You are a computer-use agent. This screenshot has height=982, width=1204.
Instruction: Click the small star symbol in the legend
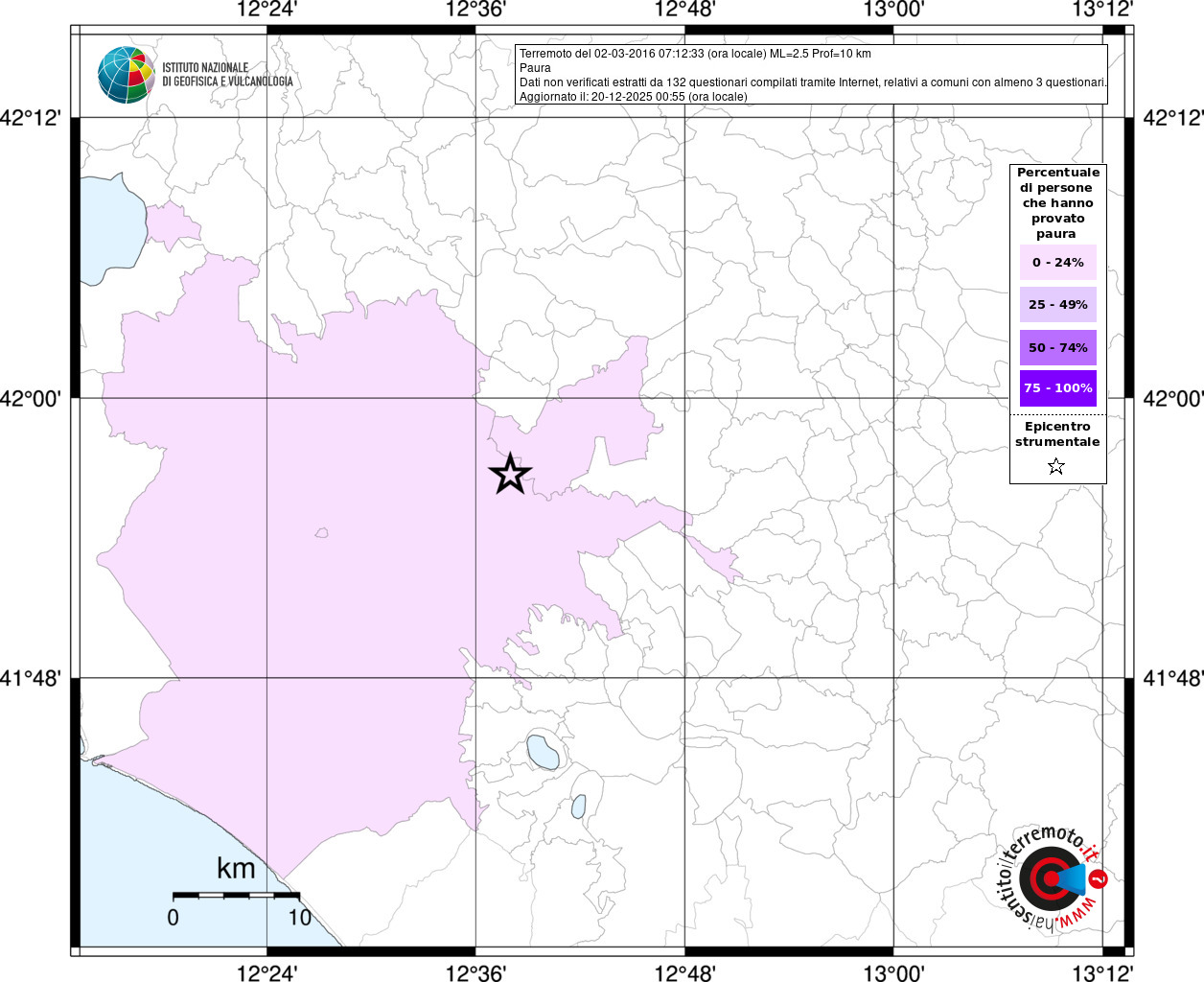point(1056,467)
